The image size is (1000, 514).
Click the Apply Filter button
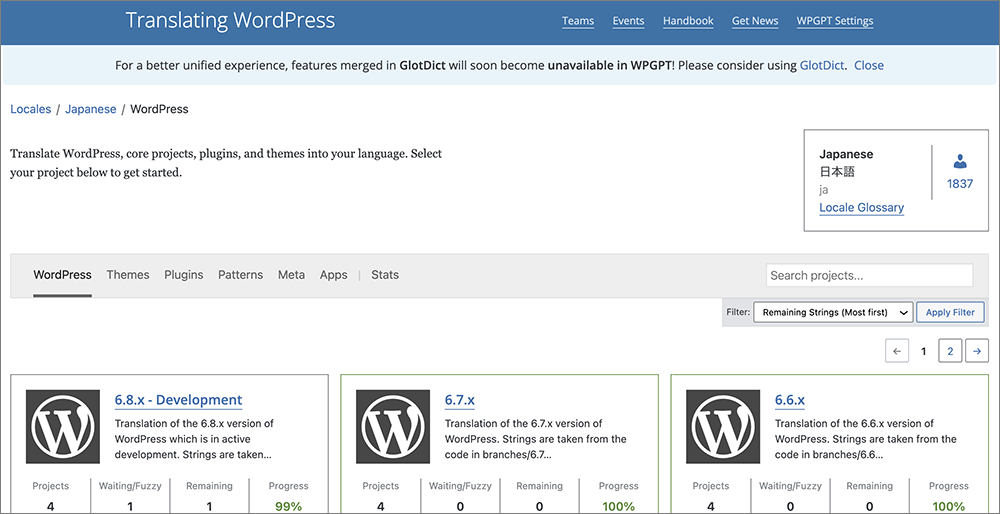(x=950, y=312)
